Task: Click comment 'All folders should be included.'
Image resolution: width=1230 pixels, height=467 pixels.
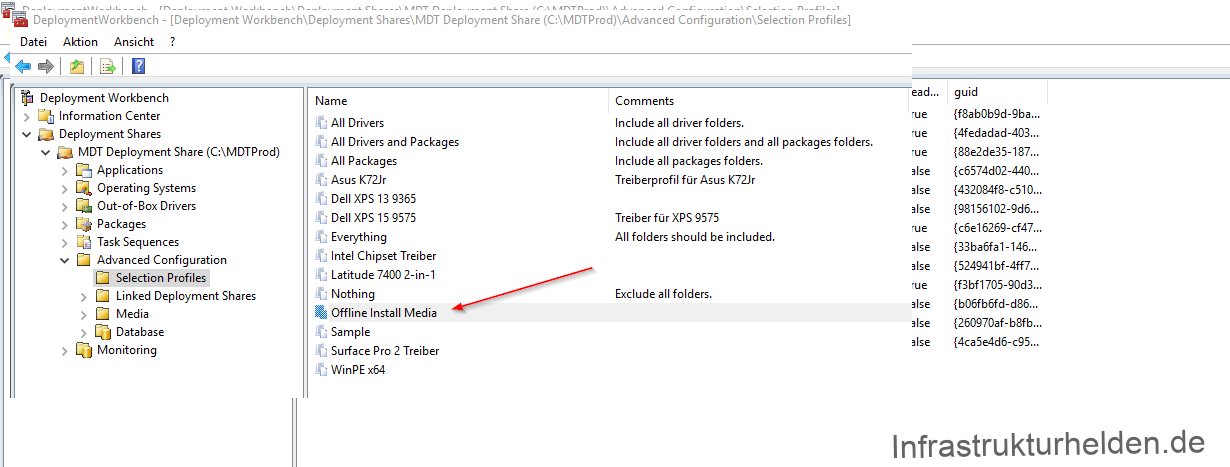Action: 695,237
